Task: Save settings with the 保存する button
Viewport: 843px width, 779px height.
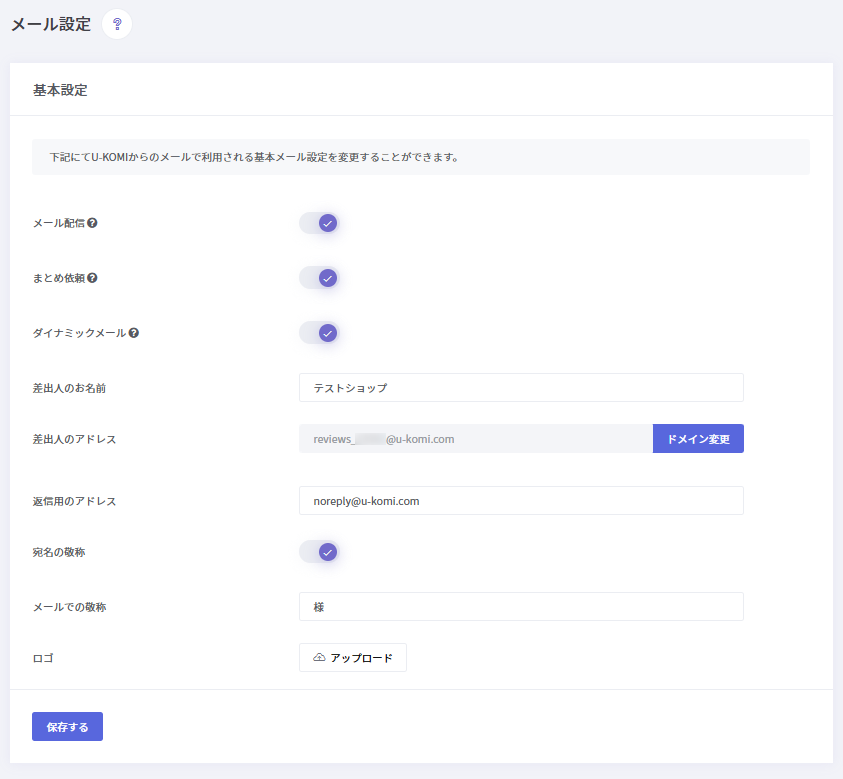Action: (x=67, y=727)
